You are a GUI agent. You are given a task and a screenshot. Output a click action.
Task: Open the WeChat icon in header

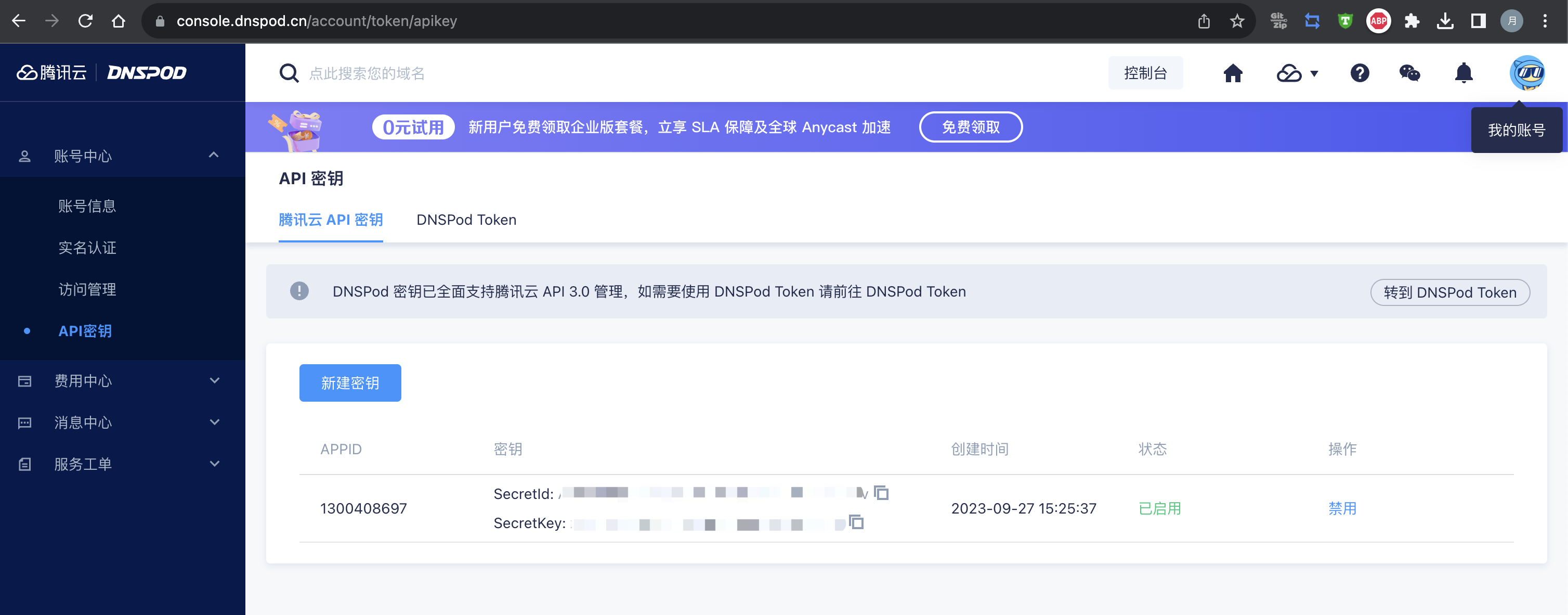click(x=1410, y=73)
